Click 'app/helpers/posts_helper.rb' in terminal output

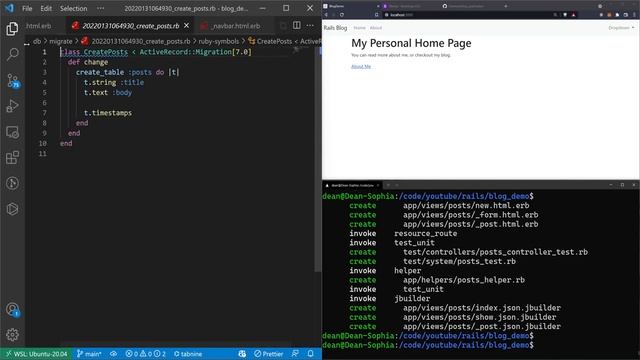[x=464, y=280]
